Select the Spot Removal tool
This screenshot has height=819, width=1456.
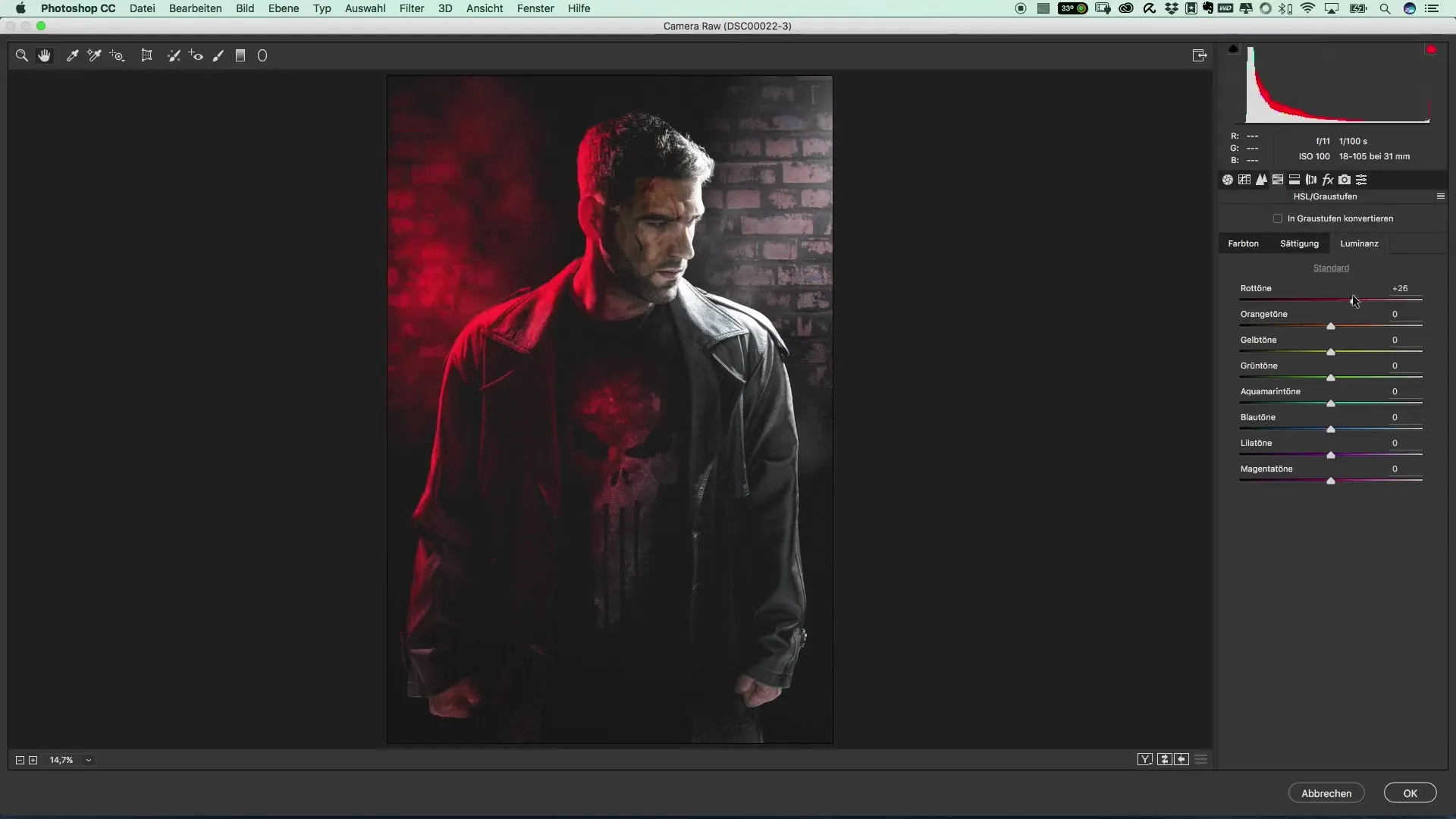(174, 55)
